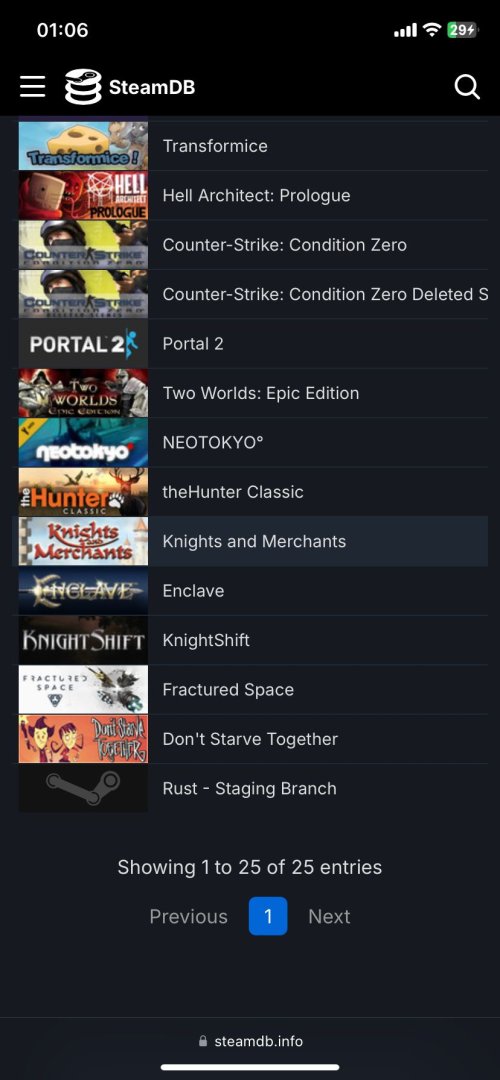Select page 1 pagination button
Screen dimensions: 500x1080
click(x=268, y=916)
